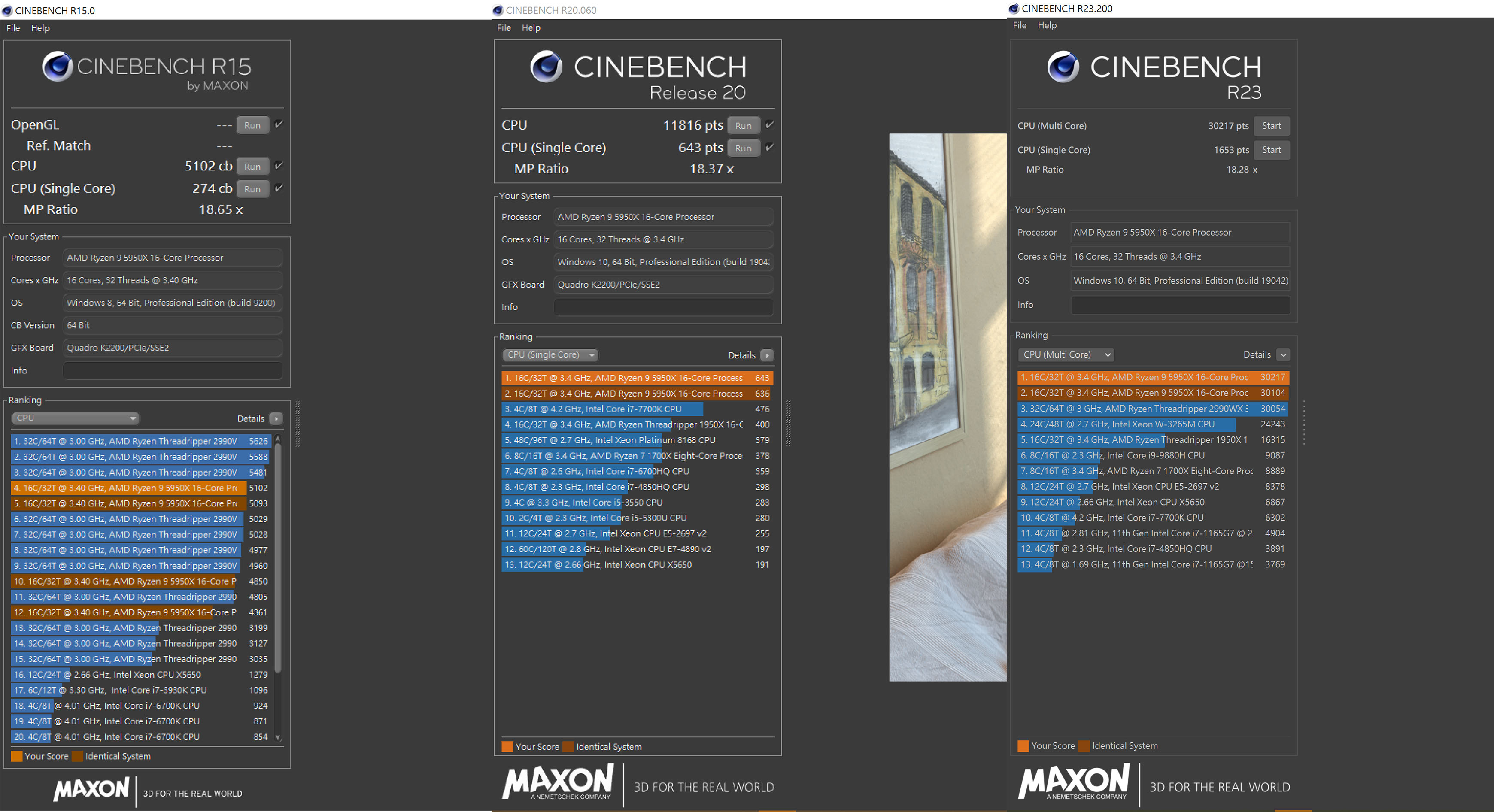Select R20 row 5 Xeon Platinum 8168

[637, 440]
